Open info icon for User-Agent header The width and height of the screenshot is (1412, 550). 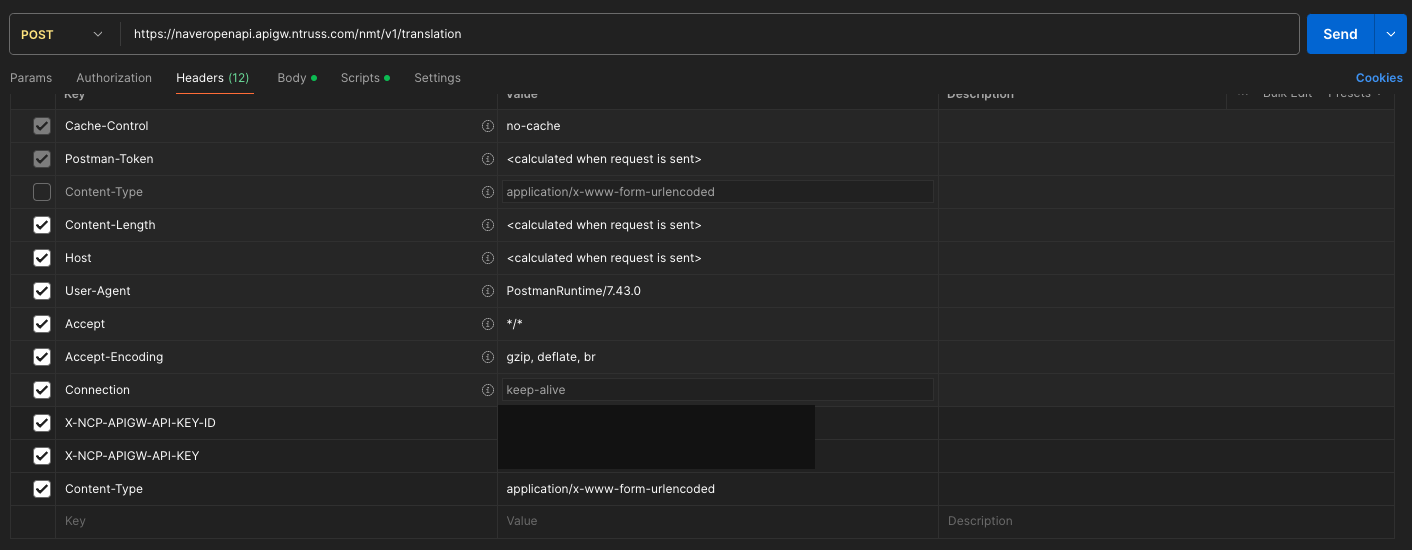click(x=488, y=291)
